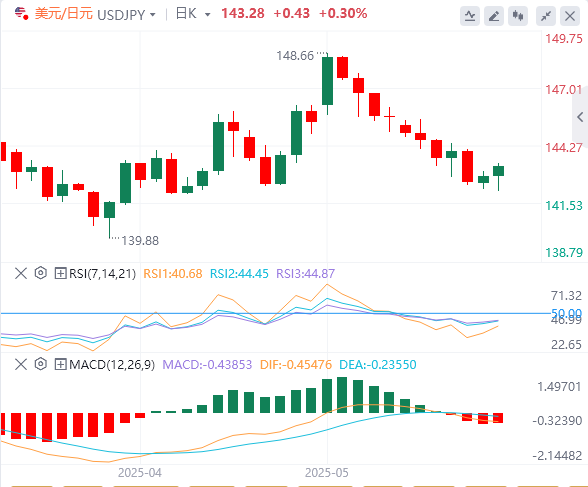Click the 148.66 high candlestick
The image size is (588, 487).
pyautogui.click(x=327, y=81)
